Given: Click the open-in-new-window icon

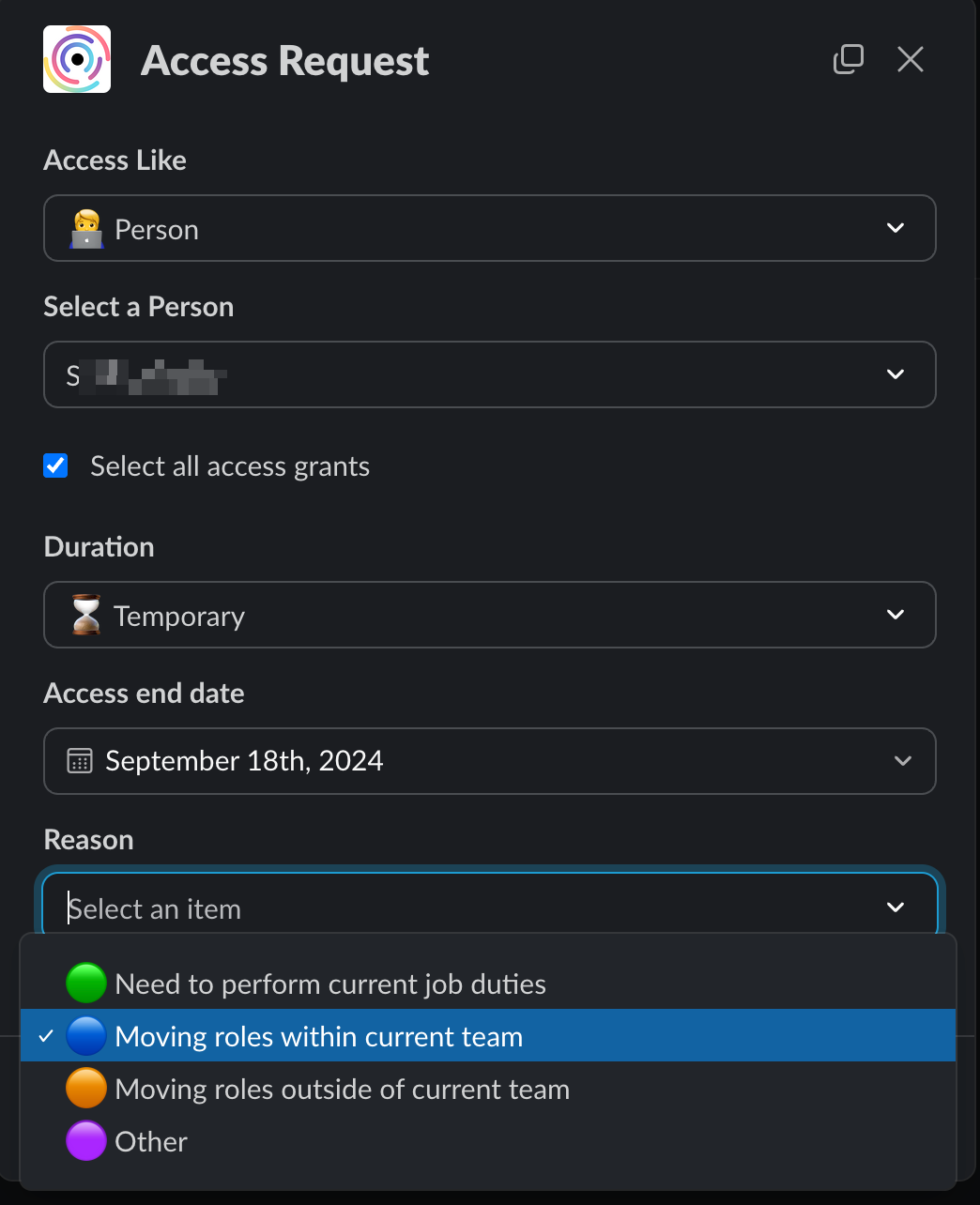Looking at the screenshot, I should 848,59.
